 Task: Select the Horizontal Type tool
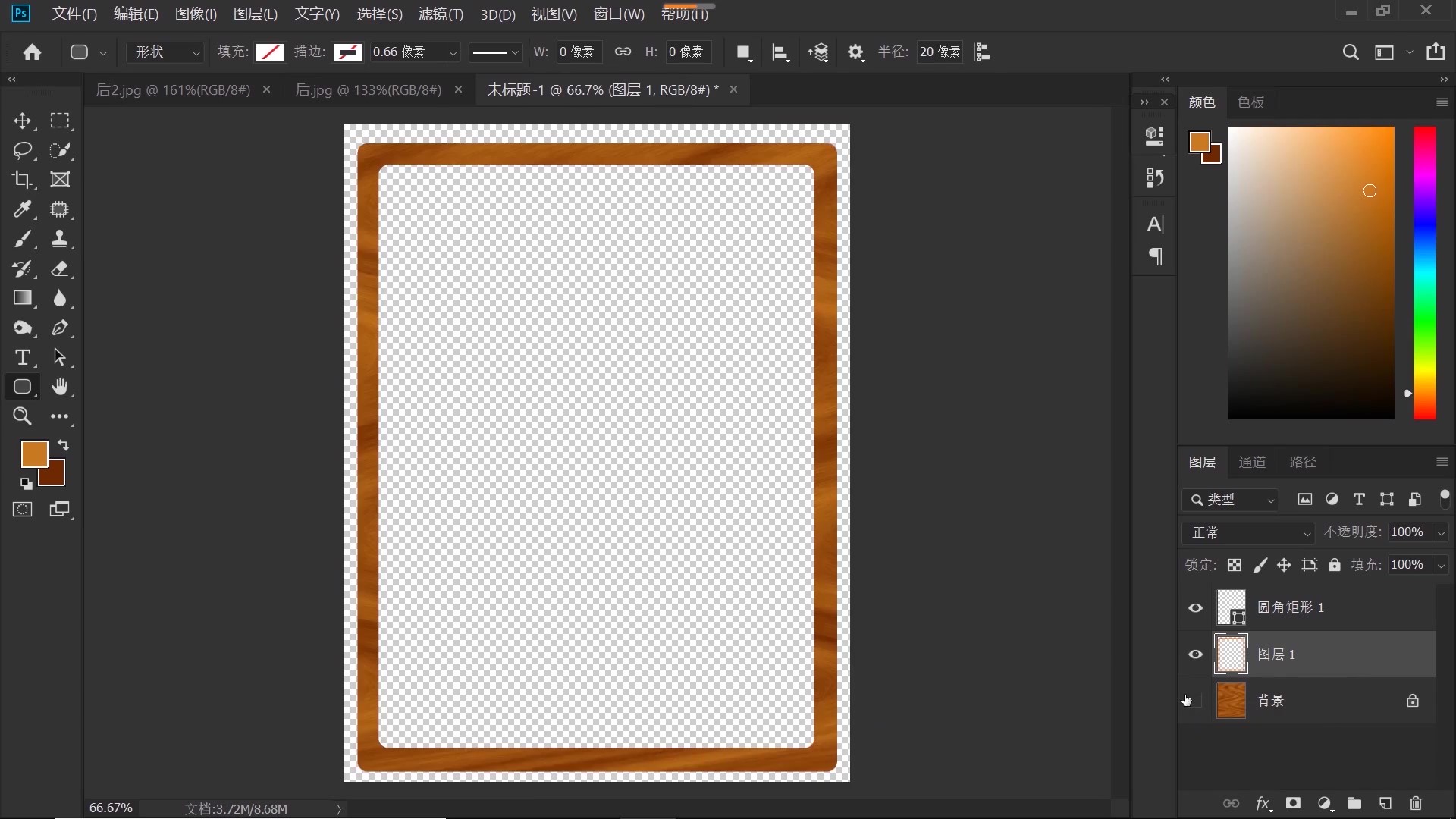click(22, 357)
